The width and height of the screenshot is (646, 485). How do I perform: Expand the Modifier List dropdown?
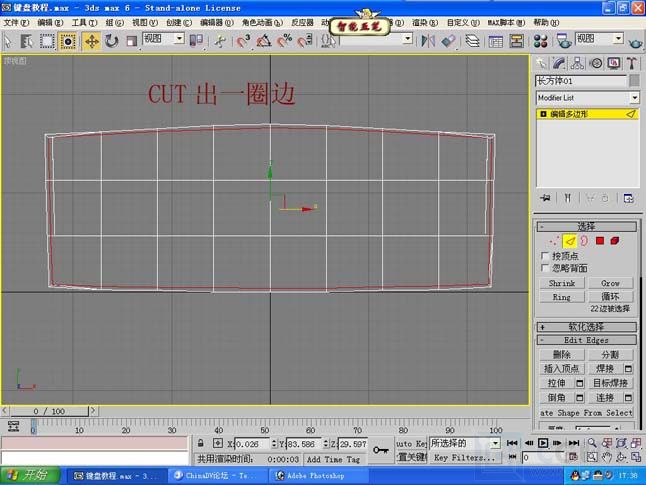[634, 98]
